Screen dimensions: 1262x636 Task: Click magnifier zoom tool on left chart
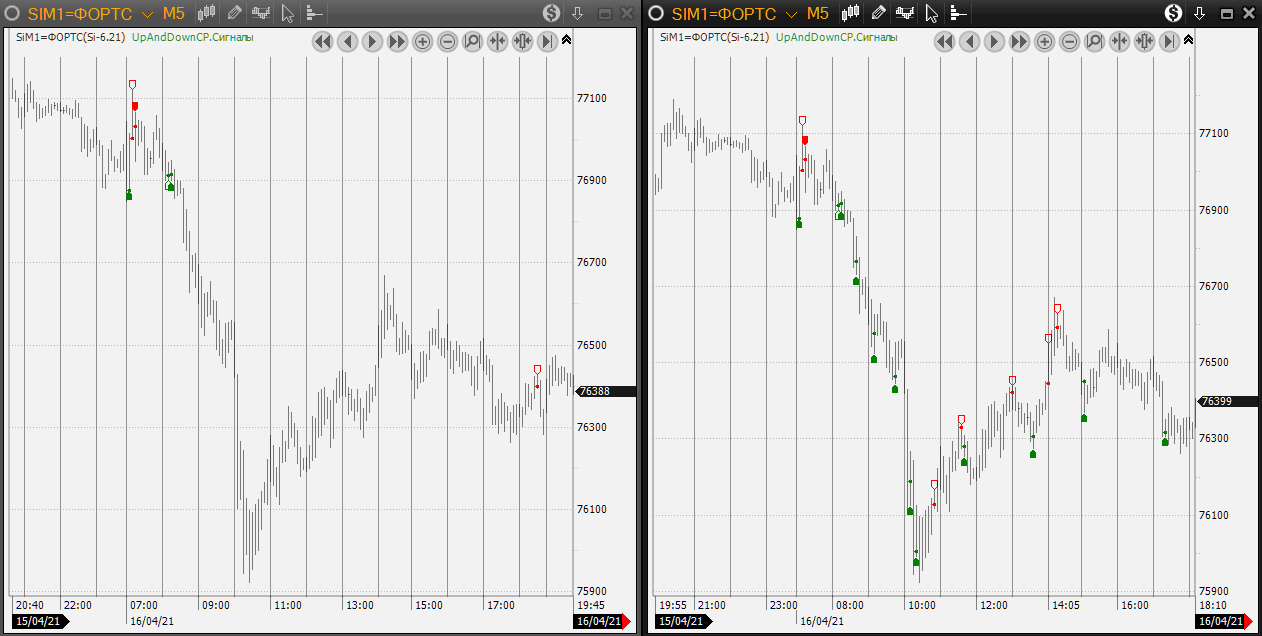pos(472,41)
